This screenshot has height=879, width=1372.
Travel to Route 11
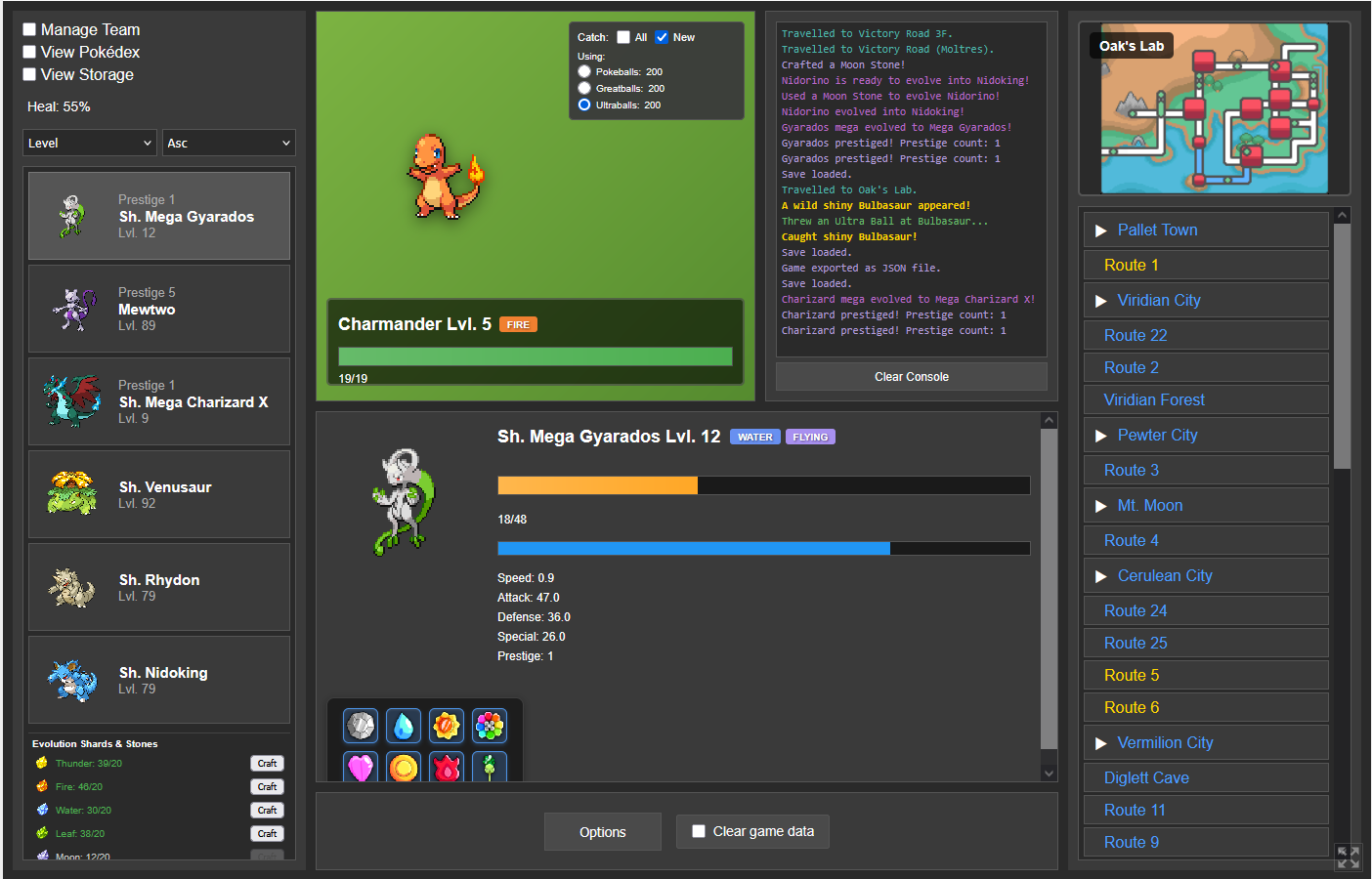(1206, 811)
